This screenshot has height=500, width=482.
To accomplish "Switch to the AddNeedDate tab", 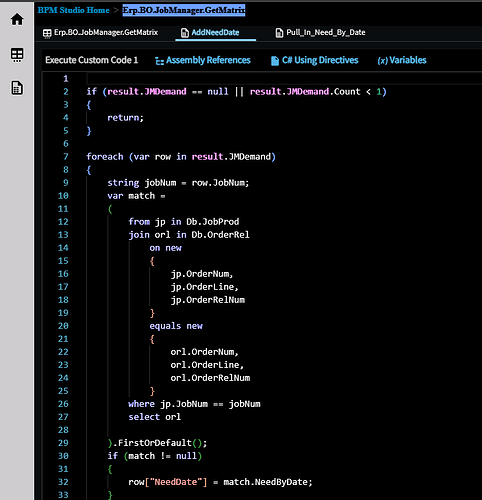I will (215, 32).
